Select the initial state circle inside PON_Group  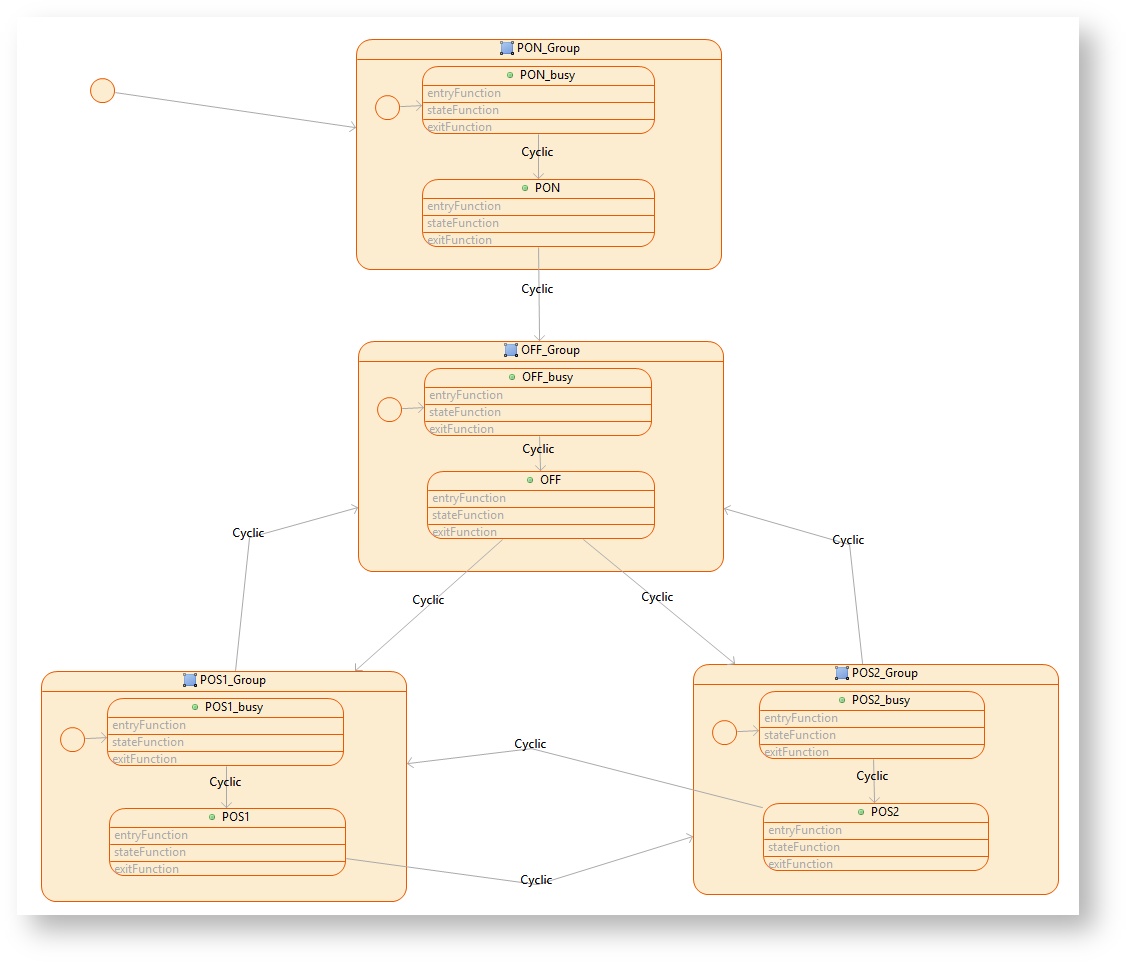[x=387, y=107]
